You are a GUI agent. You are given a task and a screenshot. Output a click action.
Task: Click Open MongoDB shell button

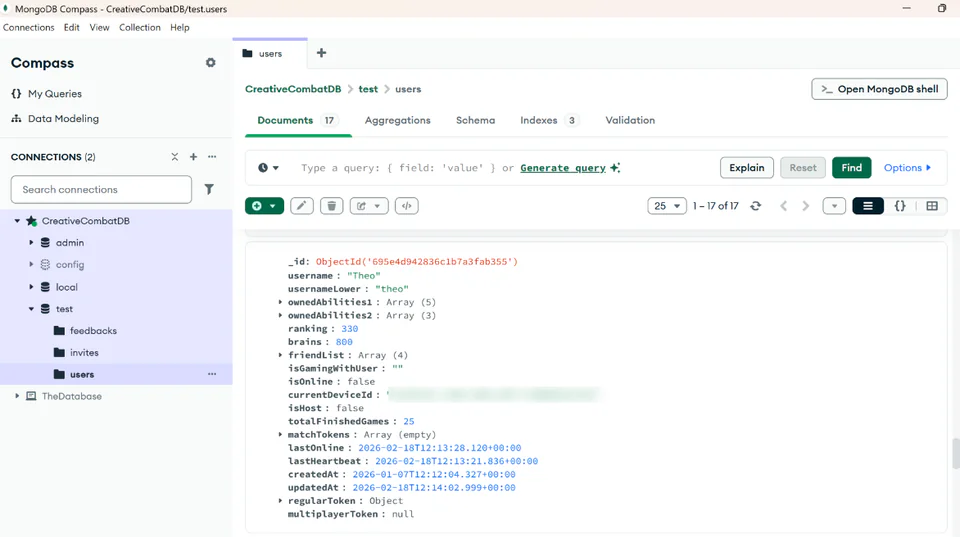click(879, 89)
